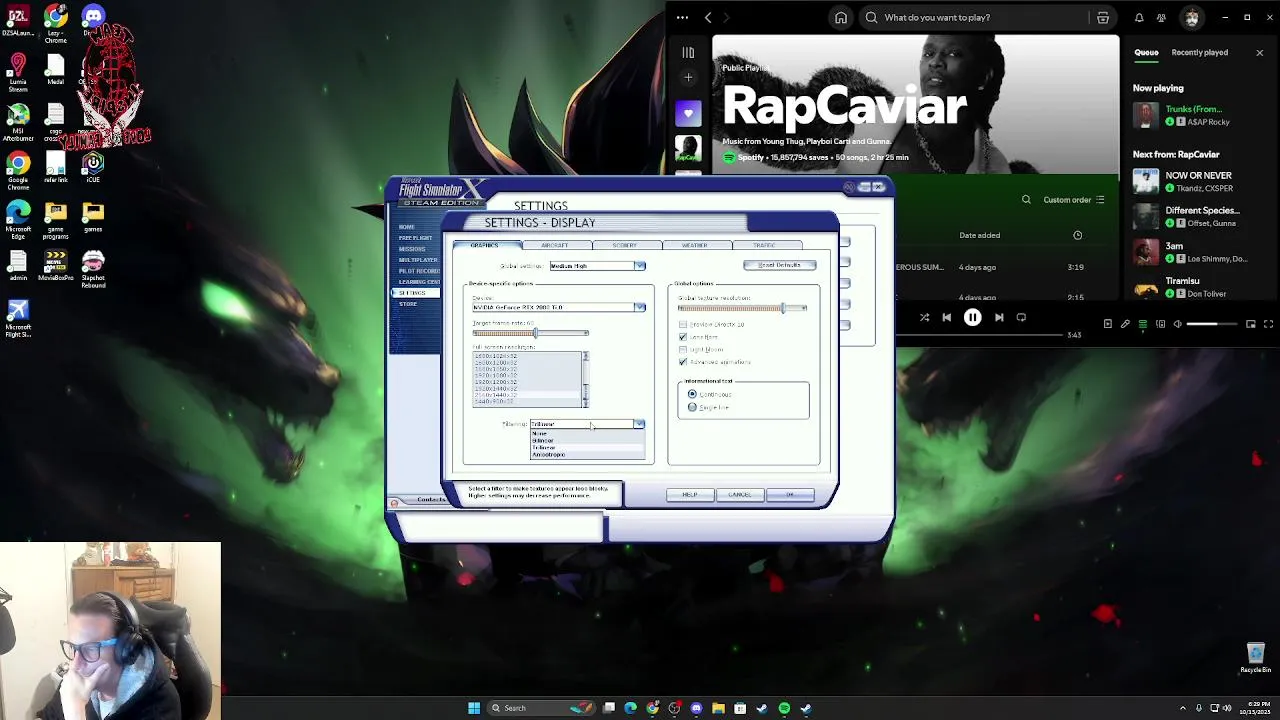Toggle shuffle in Spotify player
The width and height of the screenshot is (1280, 720).
(924, 318)
